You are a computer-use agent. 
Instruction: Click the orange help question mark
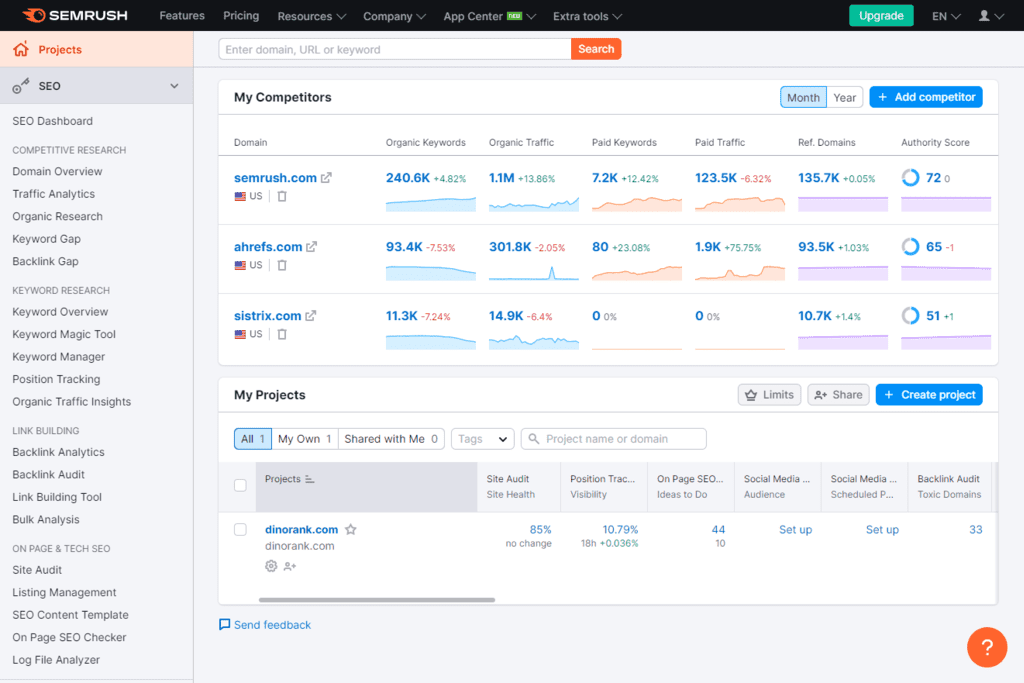pos(987,647)
